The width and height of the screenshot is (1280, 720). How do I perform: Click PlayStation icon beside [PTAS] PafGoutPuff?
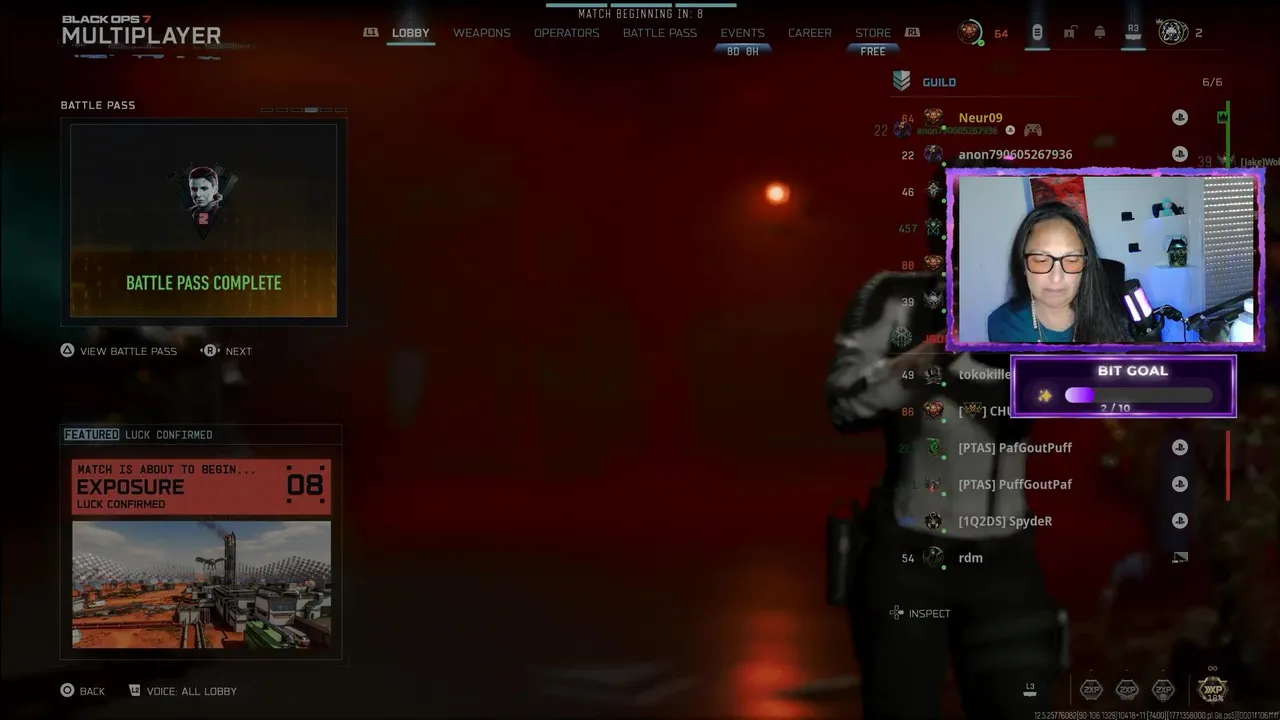(1180, 448)
